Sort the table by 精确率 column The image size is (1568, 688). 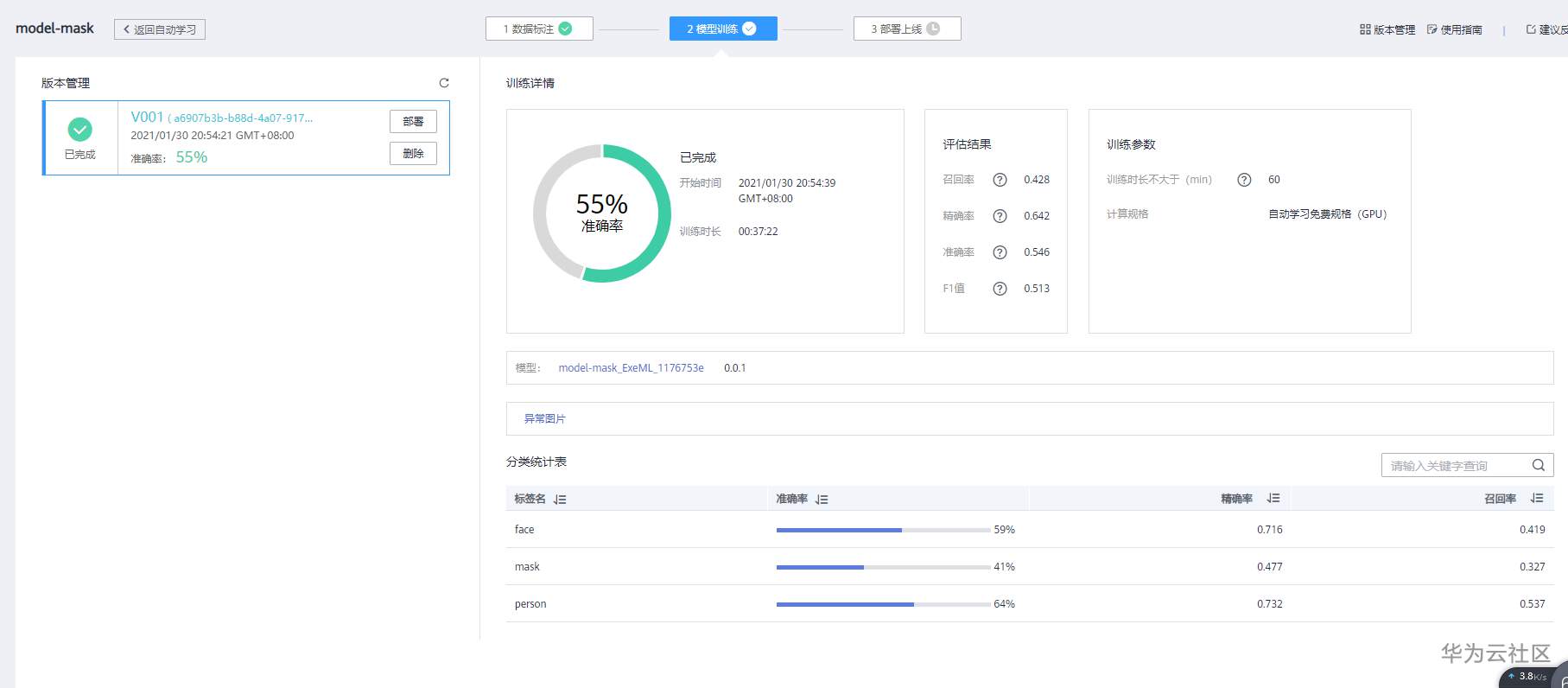(x=1273, y=499)
